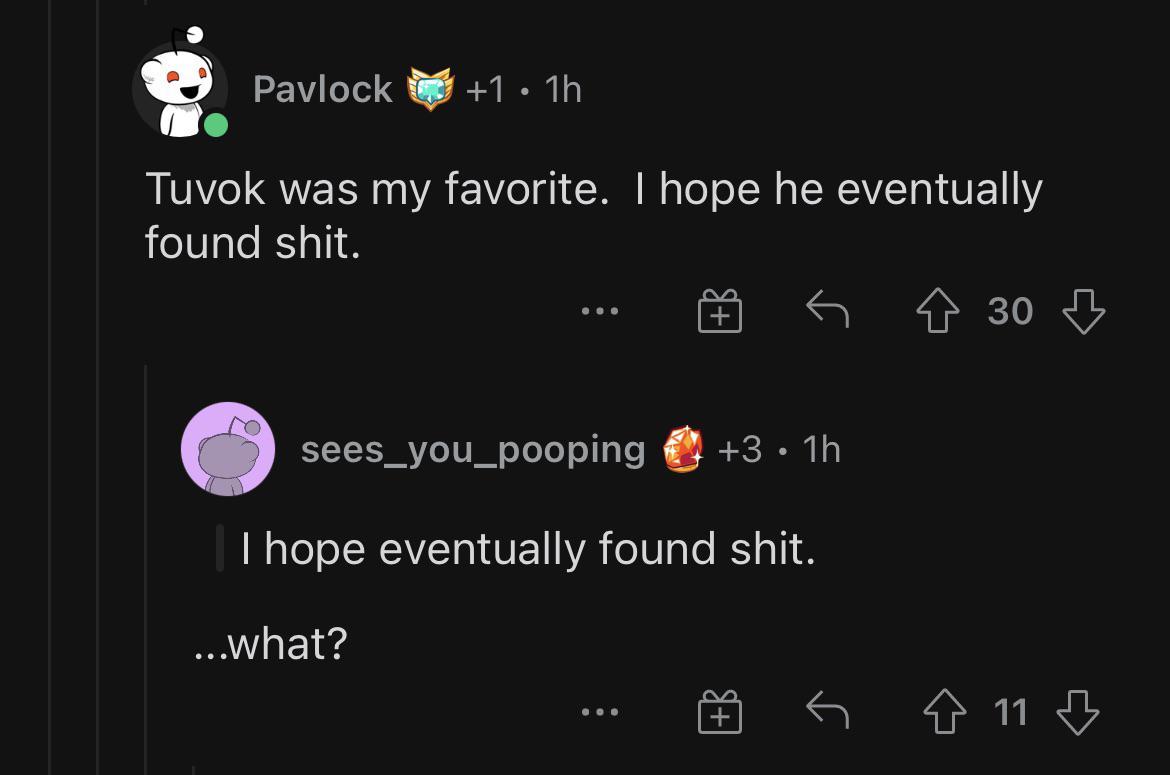
Task: Open sees_you_pooping's profile via username
Action: point(471,449)
